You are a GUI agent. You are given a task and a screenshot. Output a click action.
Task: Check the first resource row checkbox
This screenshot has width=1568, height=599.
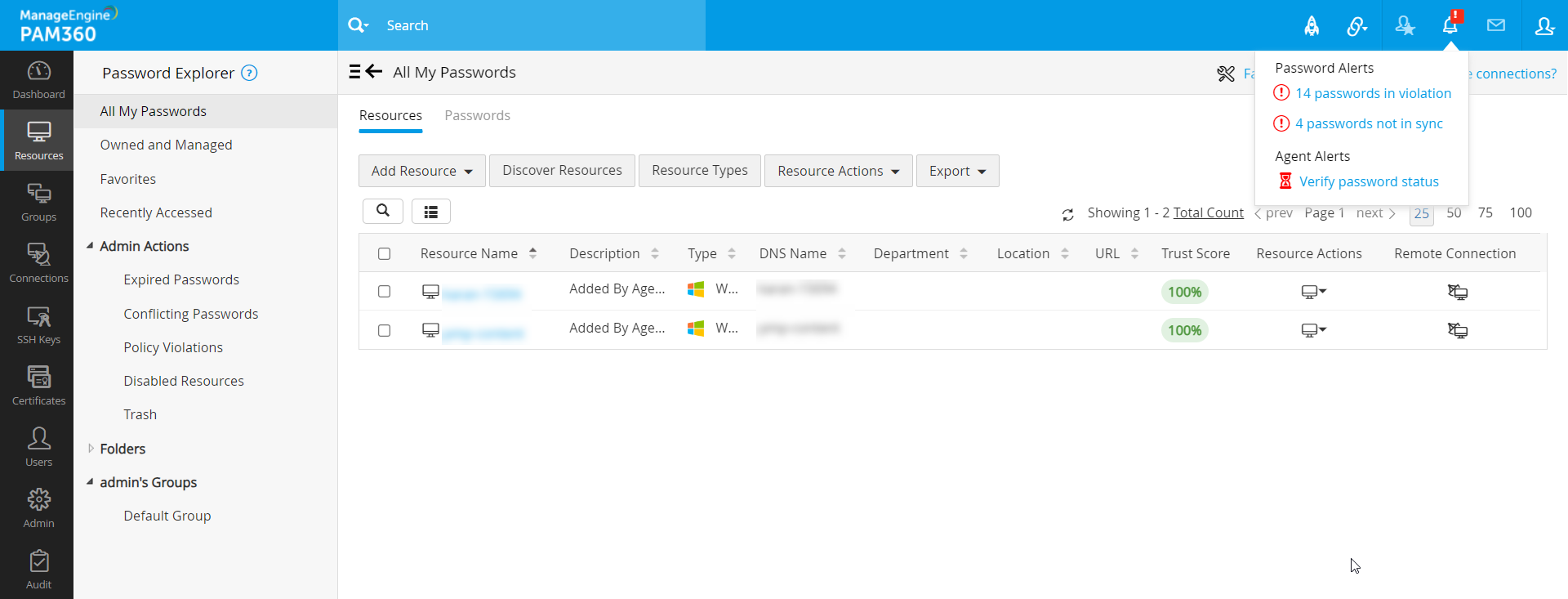click(385, 292)
